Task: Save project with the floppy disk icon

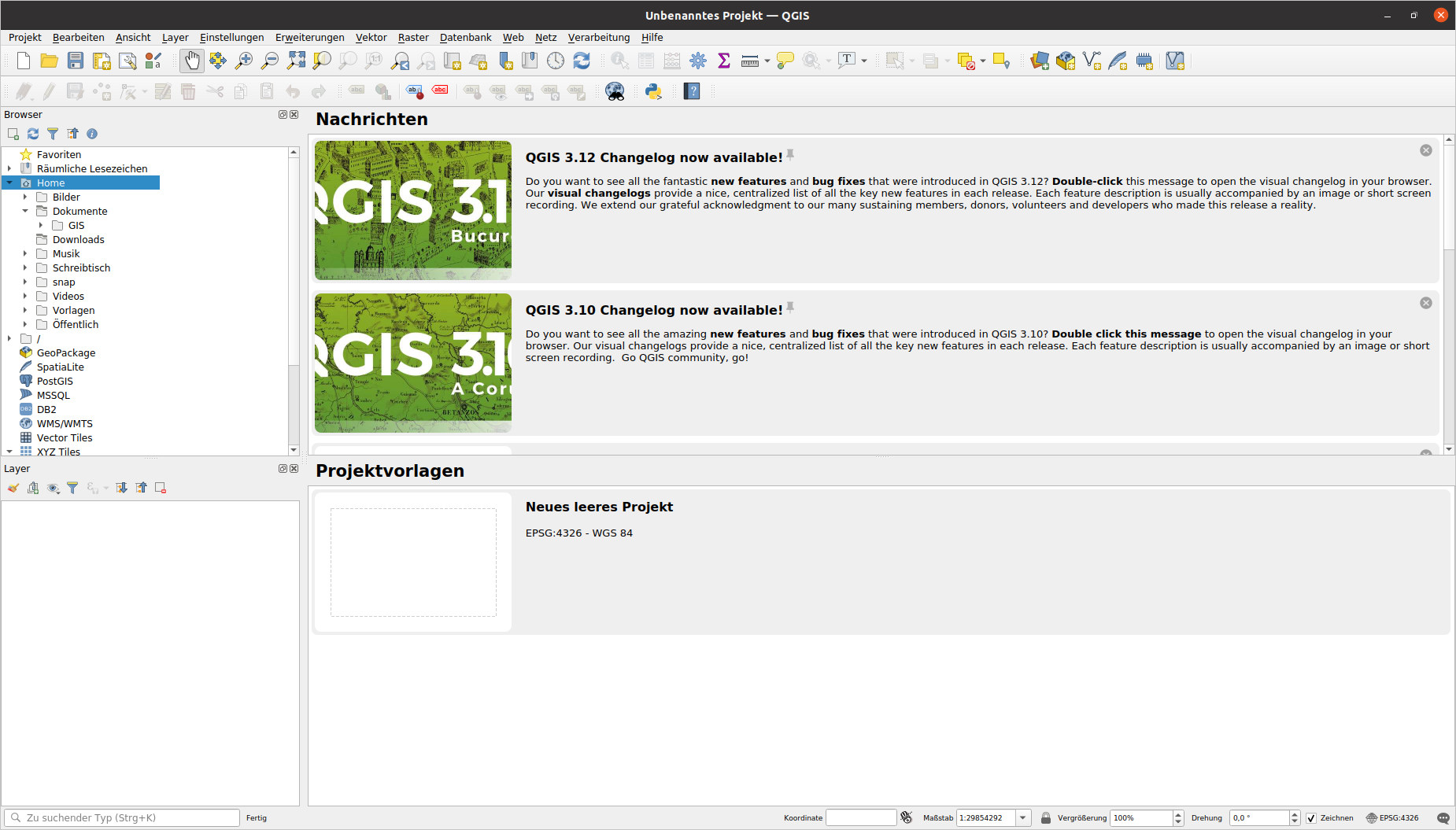Action: pyautogui.click(x=76, y=61)
